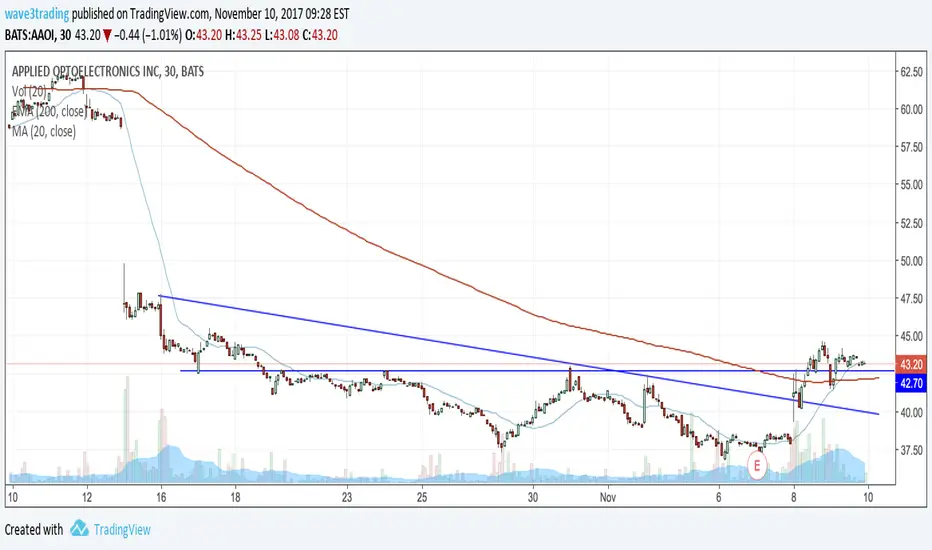
Task: Click the 47.50 price axis label
Action: [912, 298]
